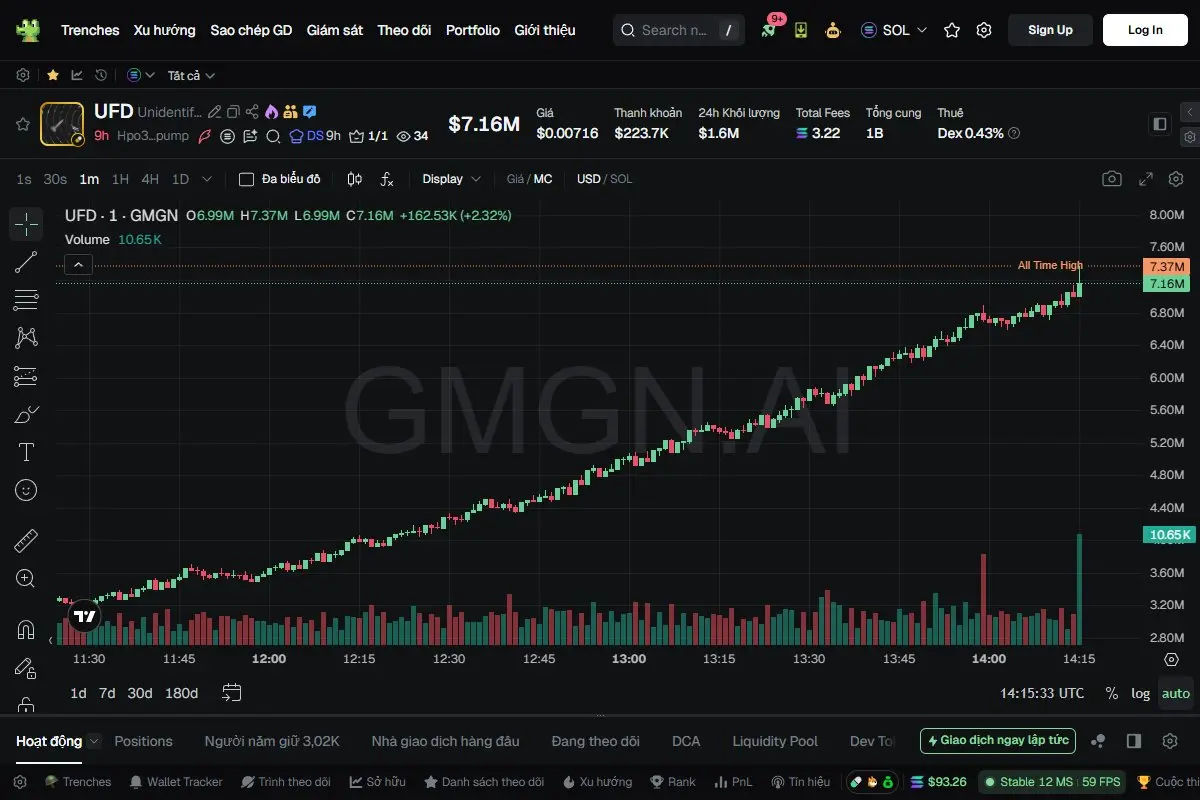Click Giao dịch ngay lập tức button
Screen dimensions: 1200x800
[x=998, y=741]
